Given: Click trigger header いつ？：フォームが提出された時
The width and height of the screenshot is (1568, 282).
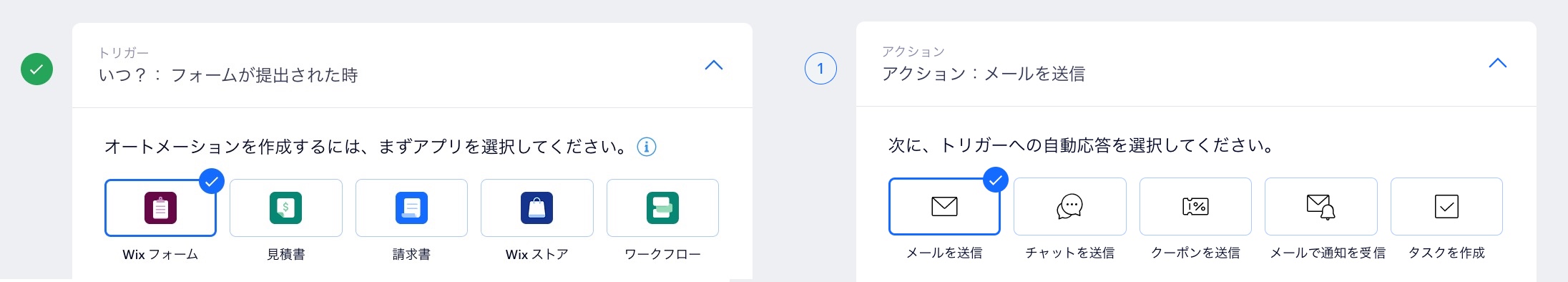Looking at the screenshot, I should click(x=228, y=75).
